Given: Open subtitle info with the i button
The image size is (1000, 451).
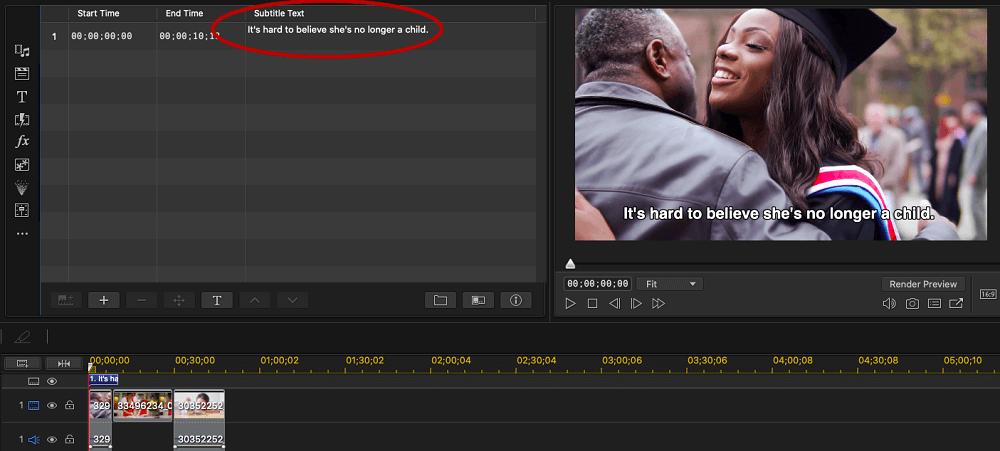Looking at the screenshot, I should coord(516,300).
